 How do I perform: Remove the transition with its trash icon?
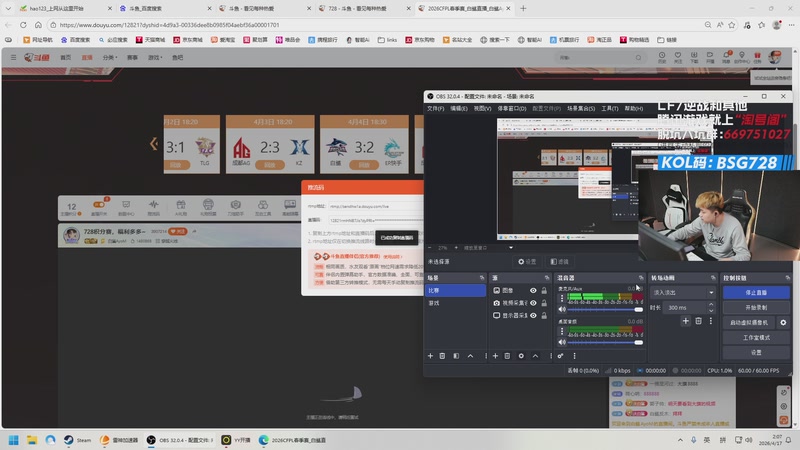point(698,321)
